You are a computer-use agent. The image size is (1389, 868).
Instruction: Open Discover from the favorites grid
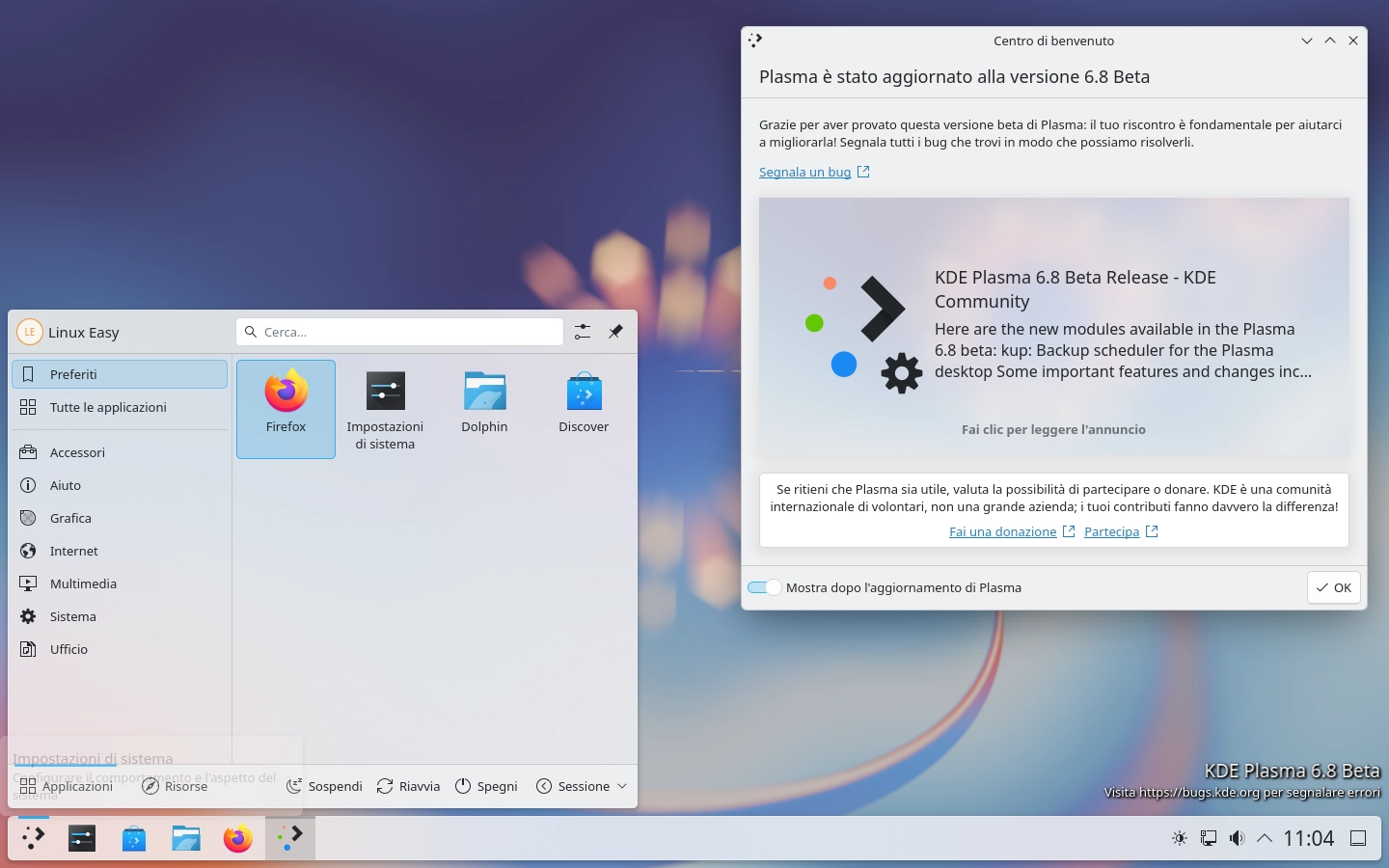point(584,409)
